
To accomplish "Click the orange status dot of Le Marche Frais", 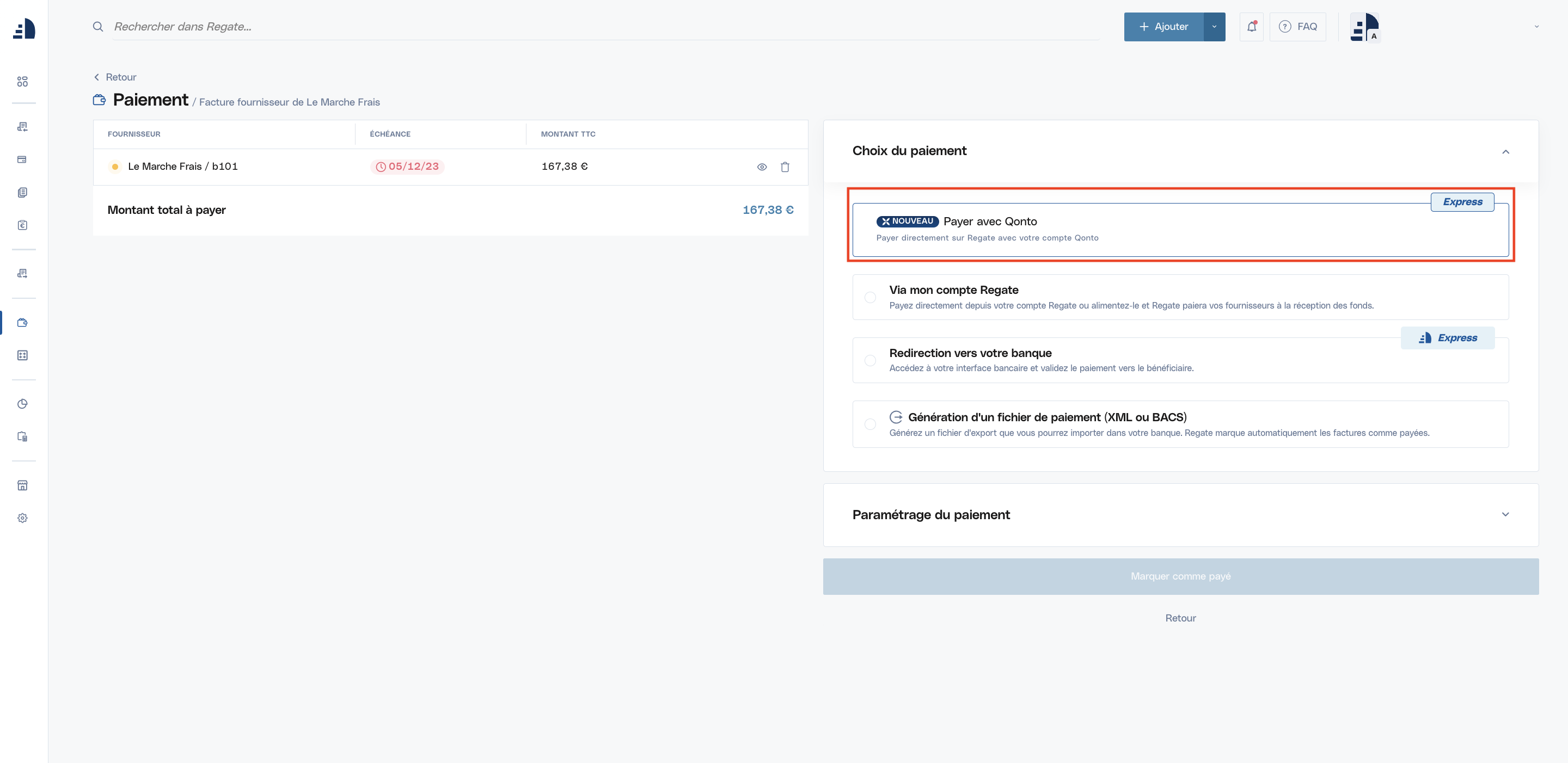I will [115, 167].
